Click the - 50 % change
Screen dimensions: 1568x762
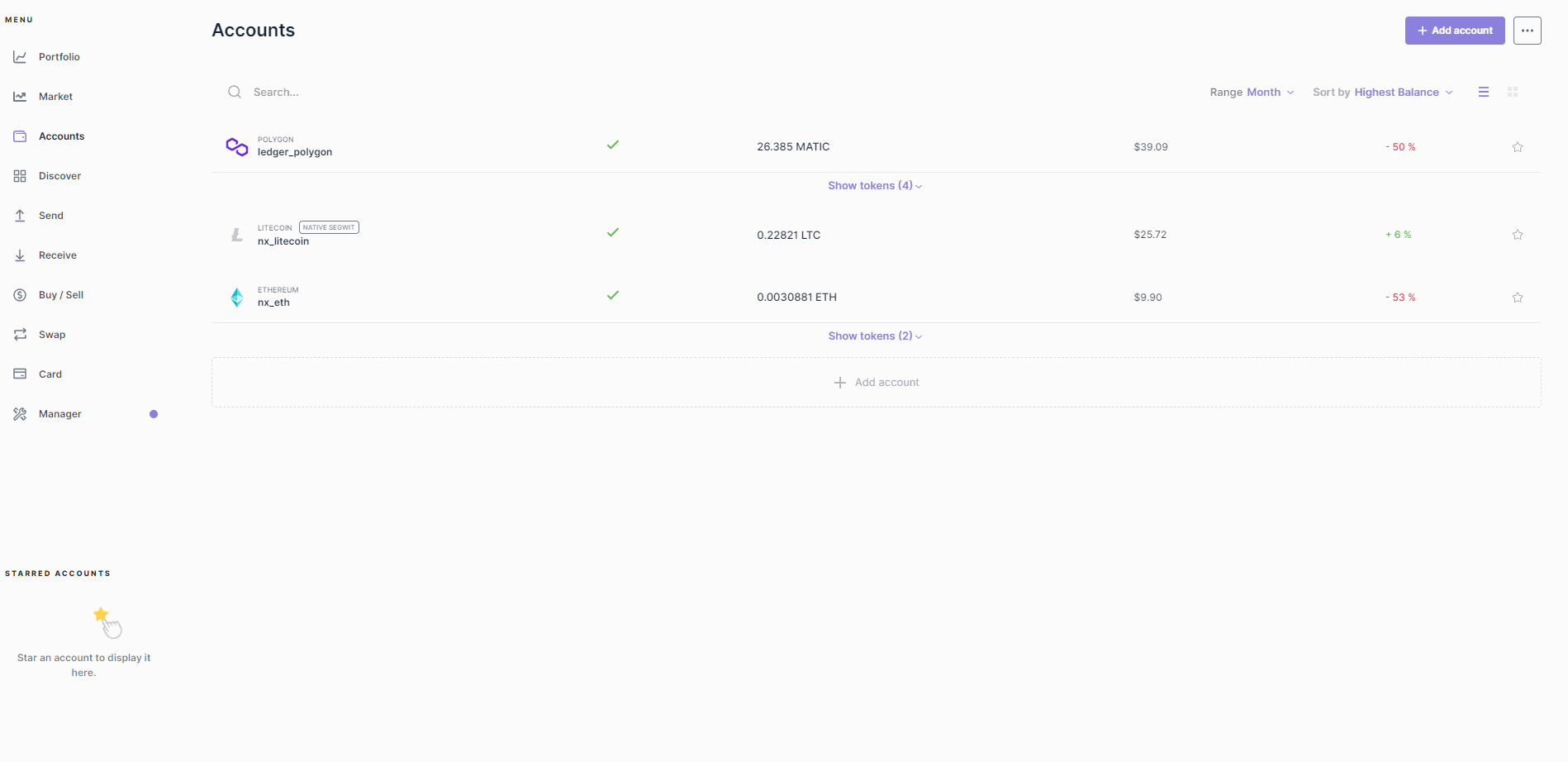pos(1400,147)
